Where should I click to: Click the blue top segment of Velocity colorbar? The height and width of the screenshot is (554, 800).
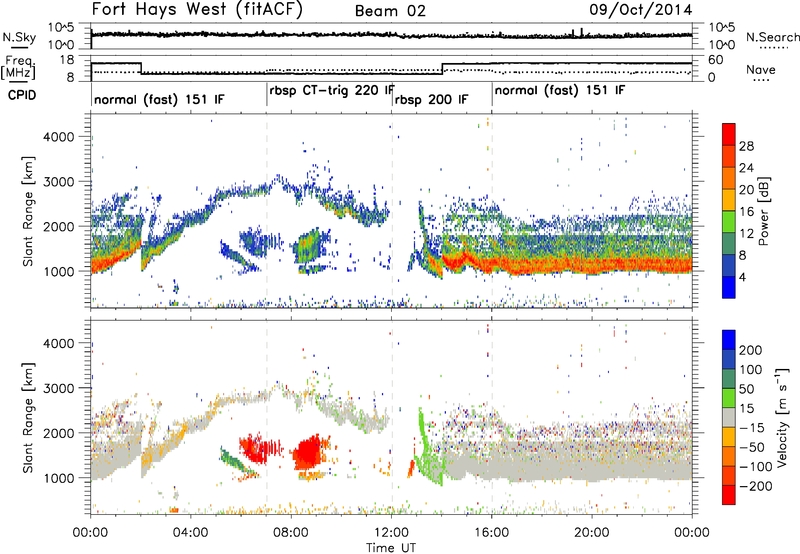pos(729,340)
